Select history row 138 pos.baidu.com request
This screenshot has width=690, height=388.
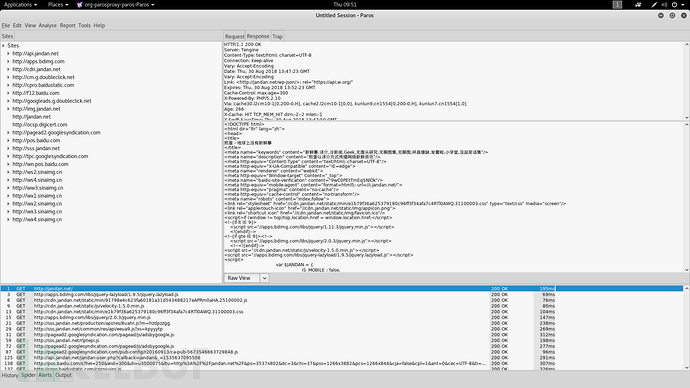pos(341,363)
